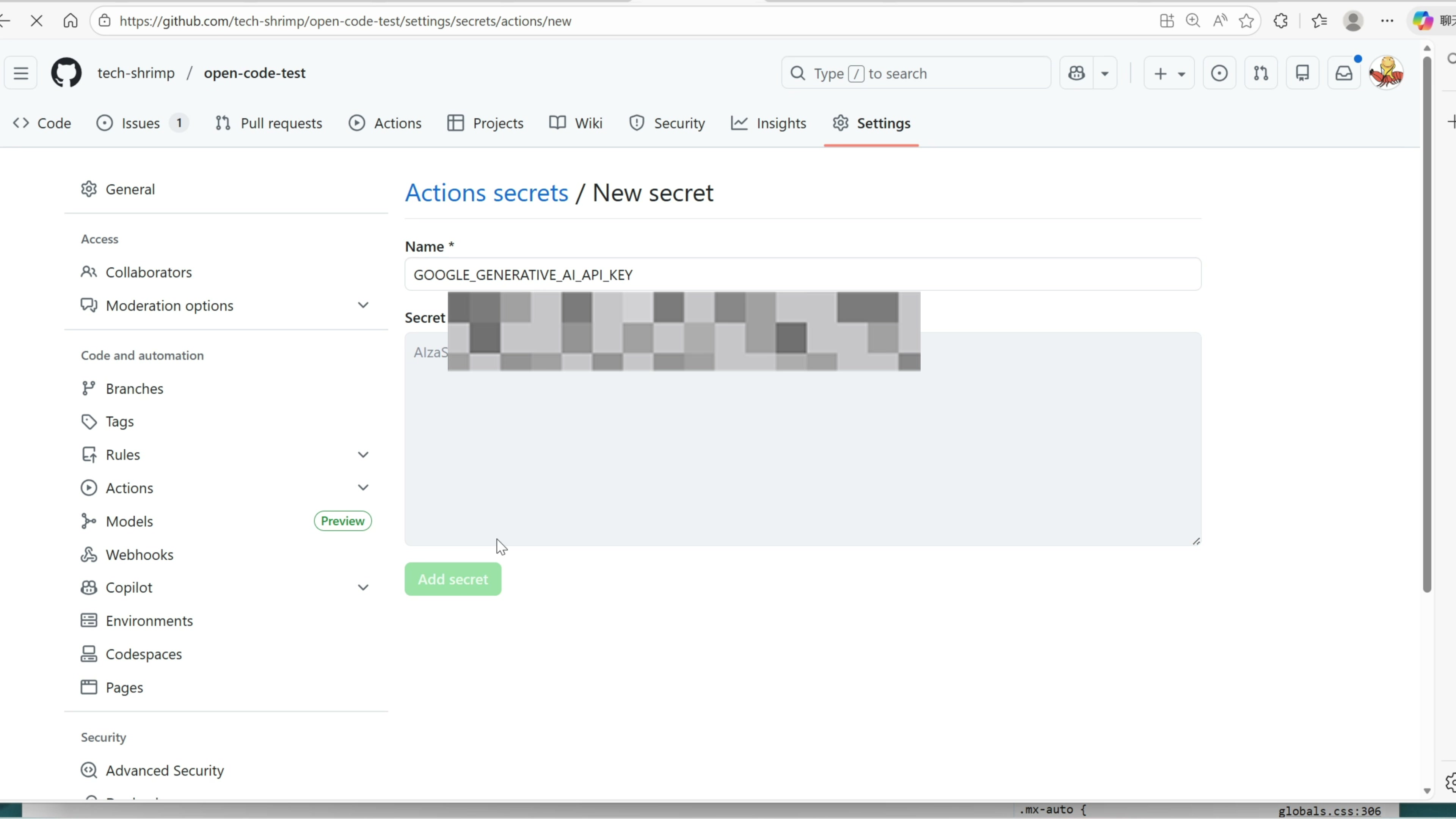Expand the Copilot sidebar section
The image size is (1456, 819).
point(363,587)
